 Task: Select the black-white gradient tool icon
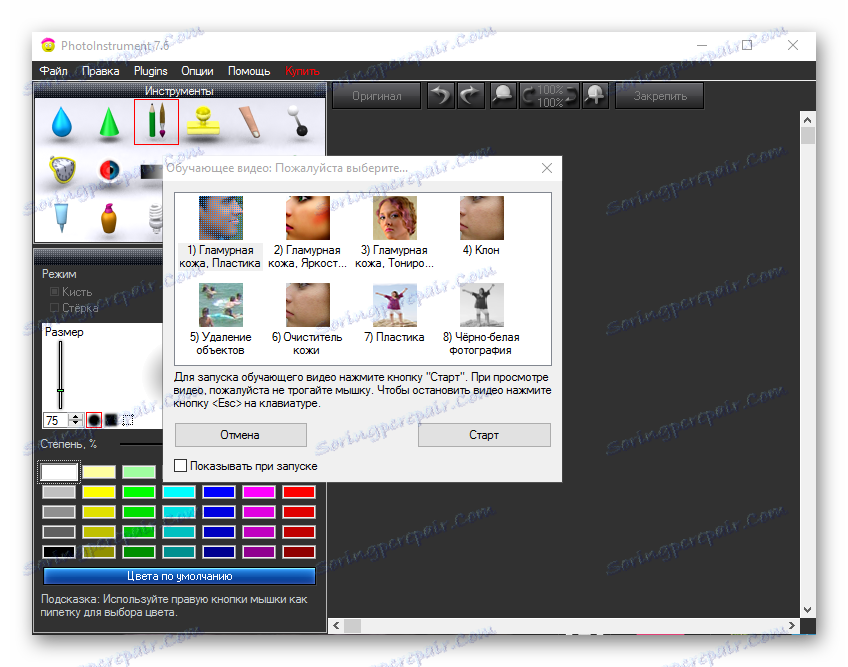click(151, 171)
